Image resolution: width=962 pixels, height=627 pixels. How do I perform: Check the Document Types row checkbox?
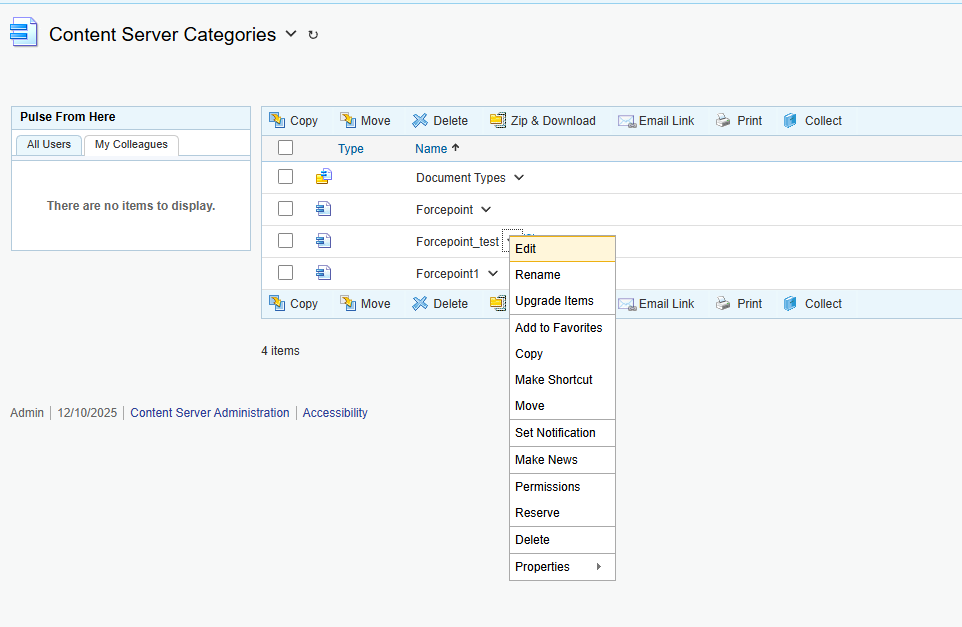pos(286,177)
